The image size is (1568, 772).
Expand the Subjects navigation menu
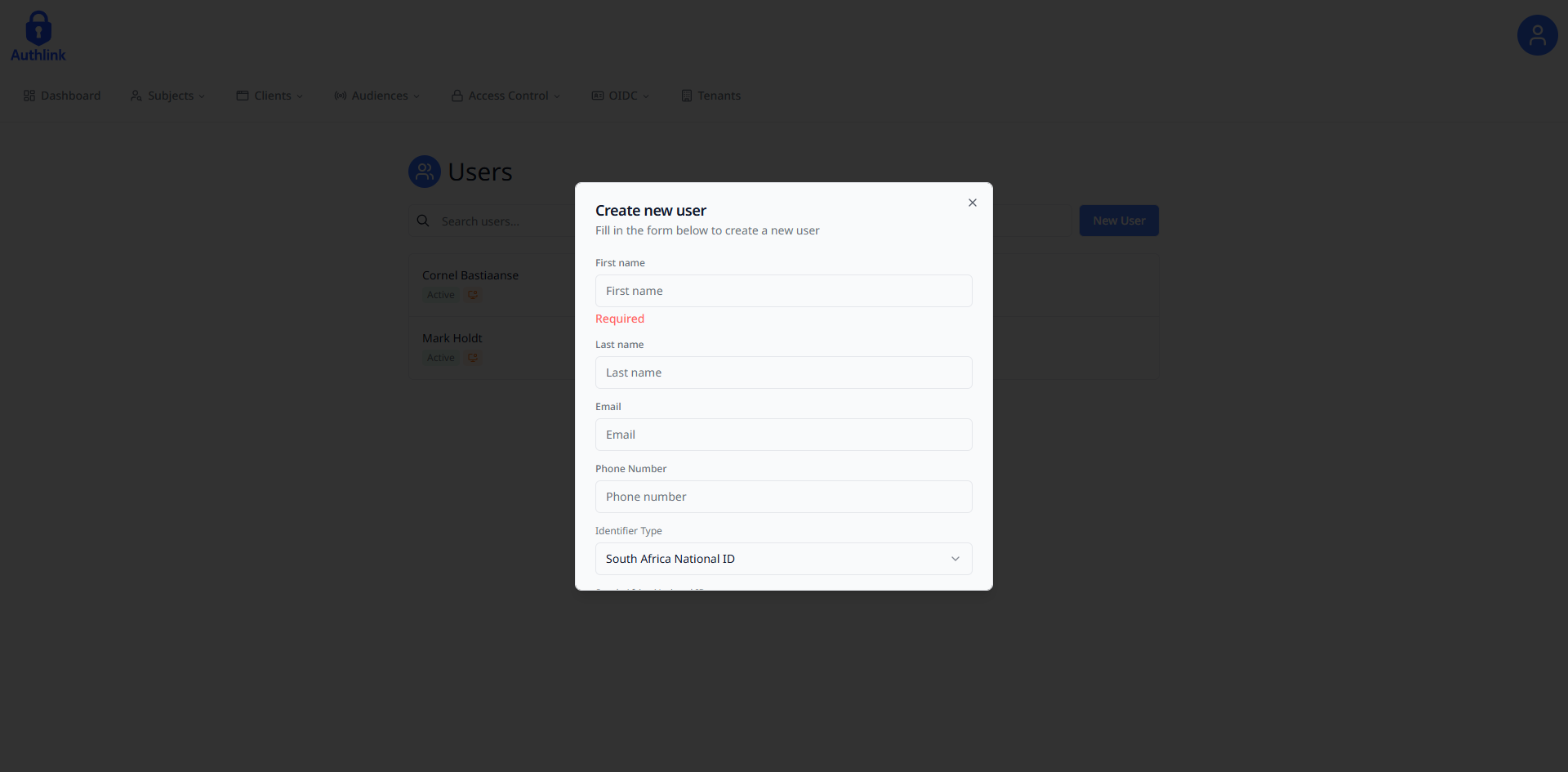click(x=167, y=96)
